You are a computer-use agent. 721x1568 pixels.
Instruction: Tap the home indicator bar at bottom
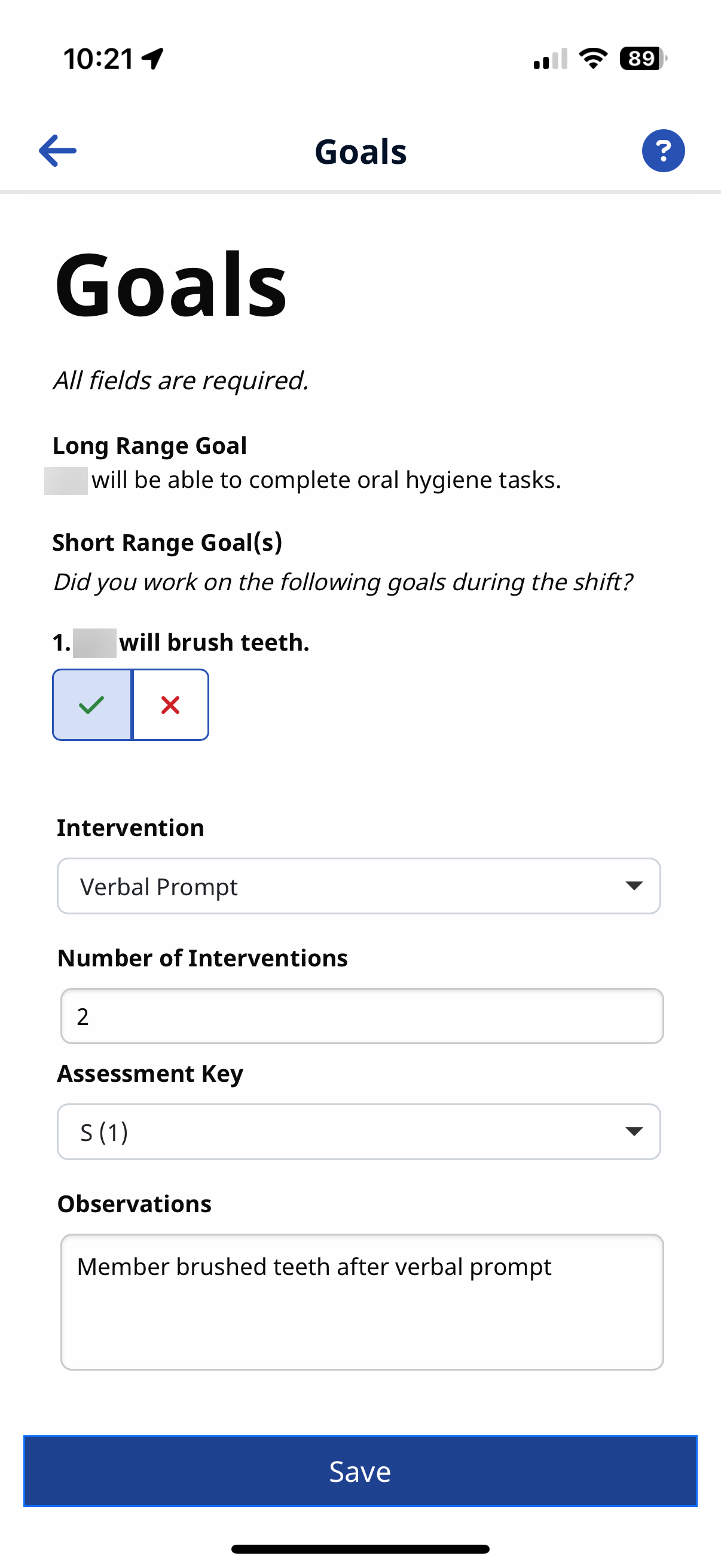click(x=360, y=1548)
